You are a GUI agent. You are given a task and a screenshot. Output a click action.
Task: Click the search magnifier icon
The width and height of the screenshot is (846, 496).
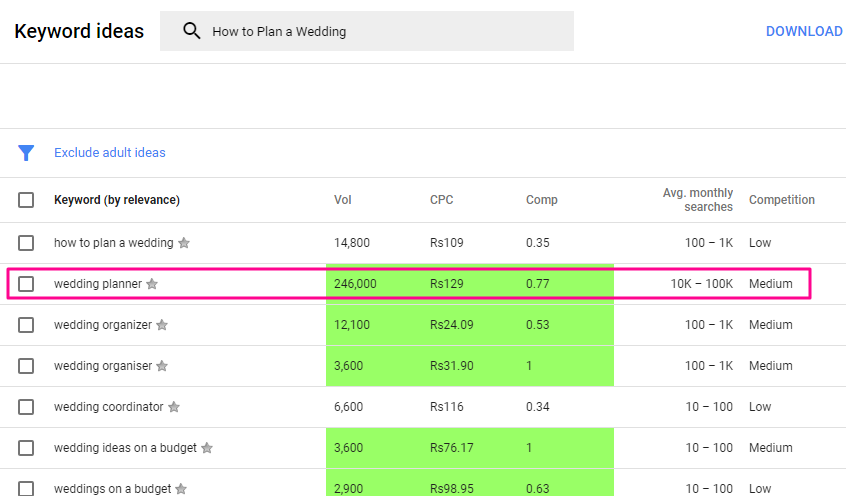click(192, 31)
